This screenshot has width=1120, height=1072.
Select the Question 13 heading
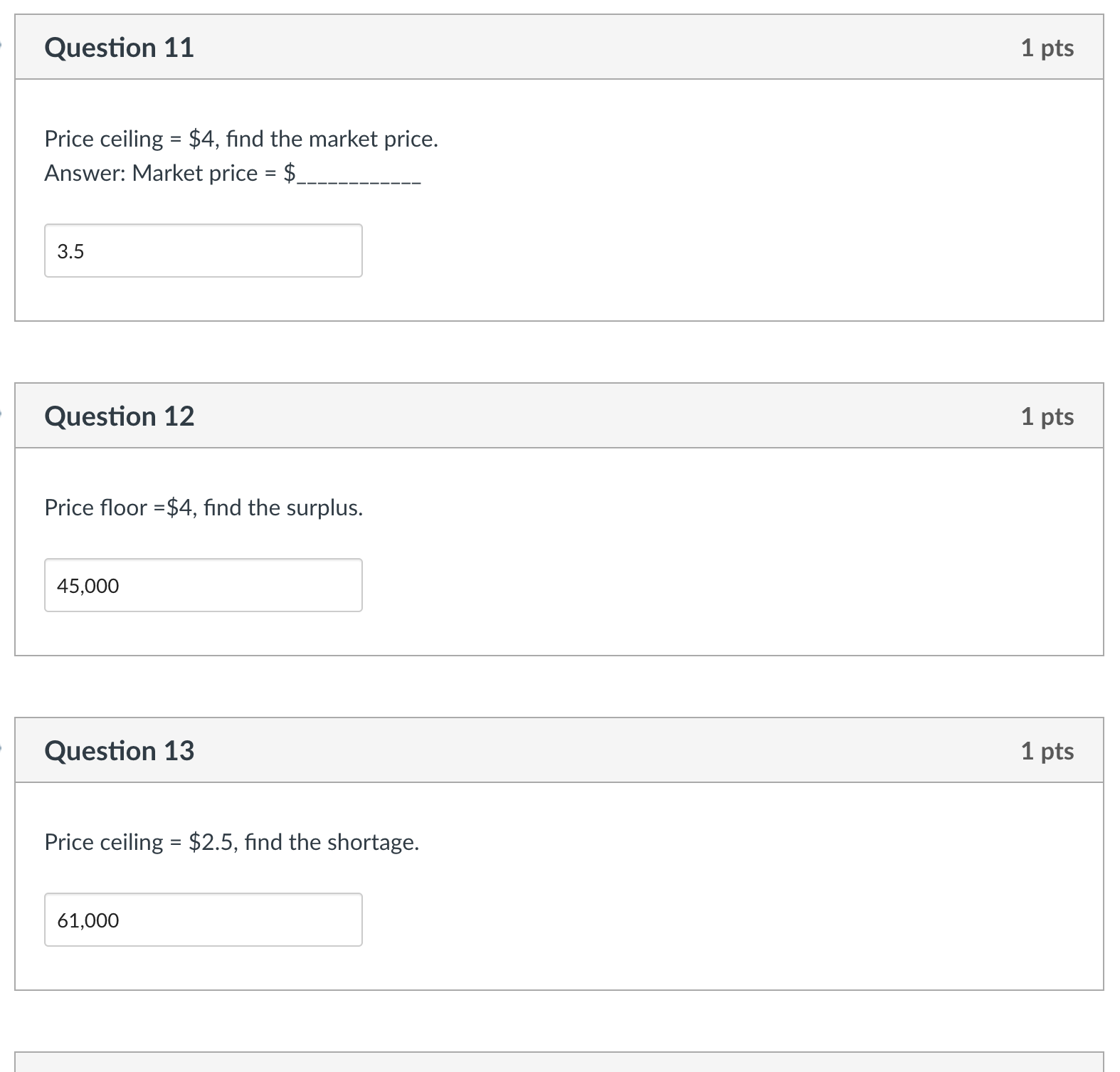pos(119,751)
